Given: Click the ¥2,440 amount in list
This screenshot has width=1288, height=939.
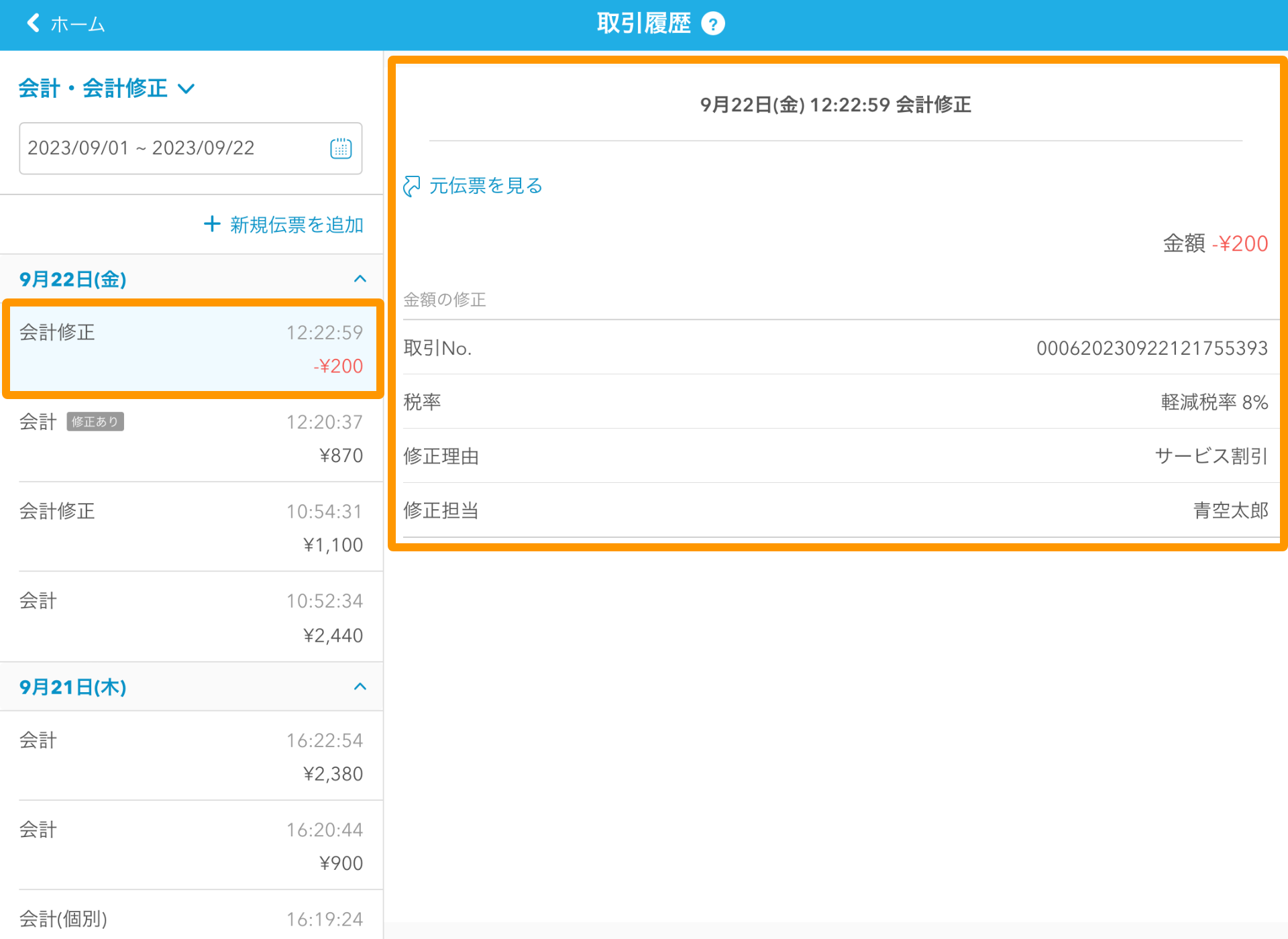Looking at the screenshot, I should [333, 635].
